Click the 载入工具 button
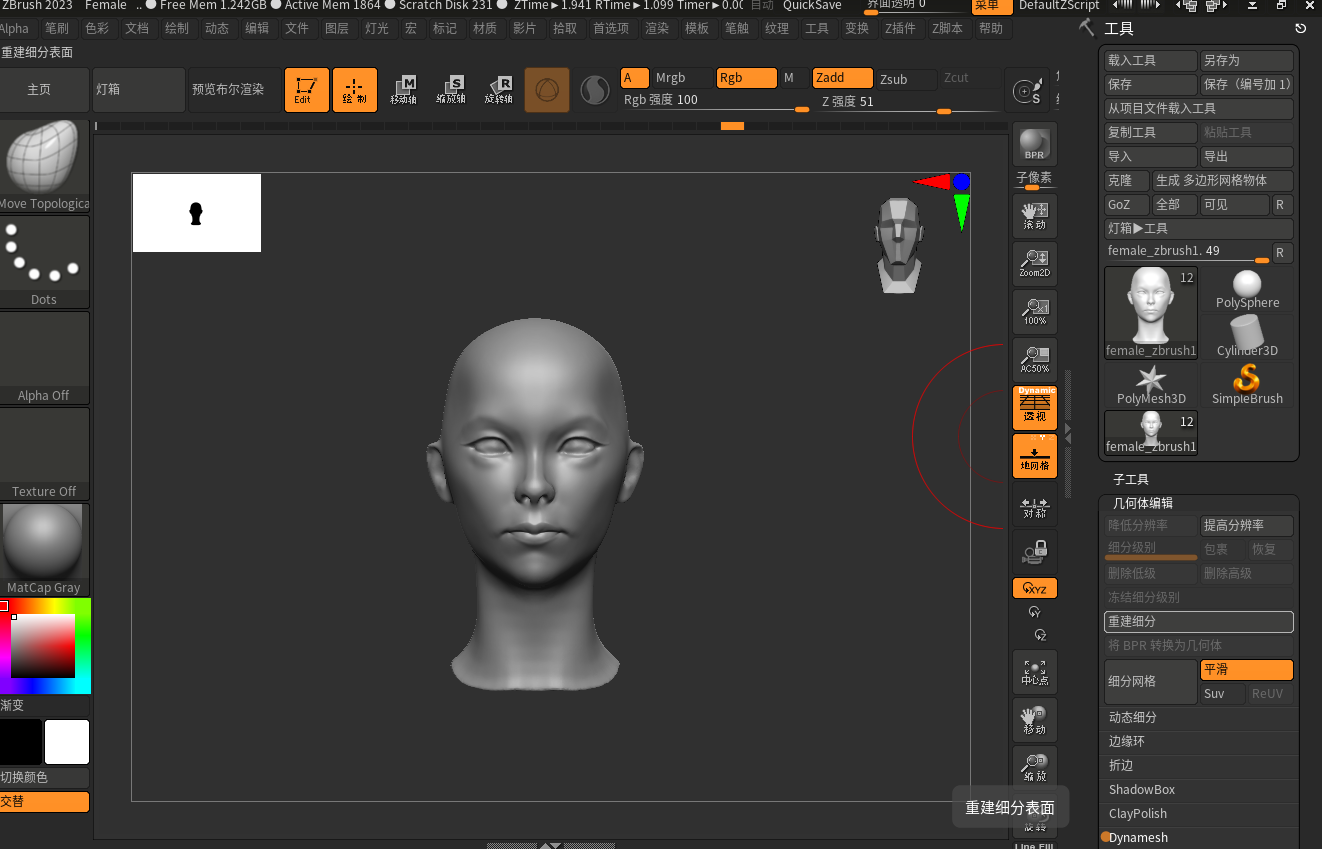The width and height of the screenshot is (1322, 849). (1150, 61)
